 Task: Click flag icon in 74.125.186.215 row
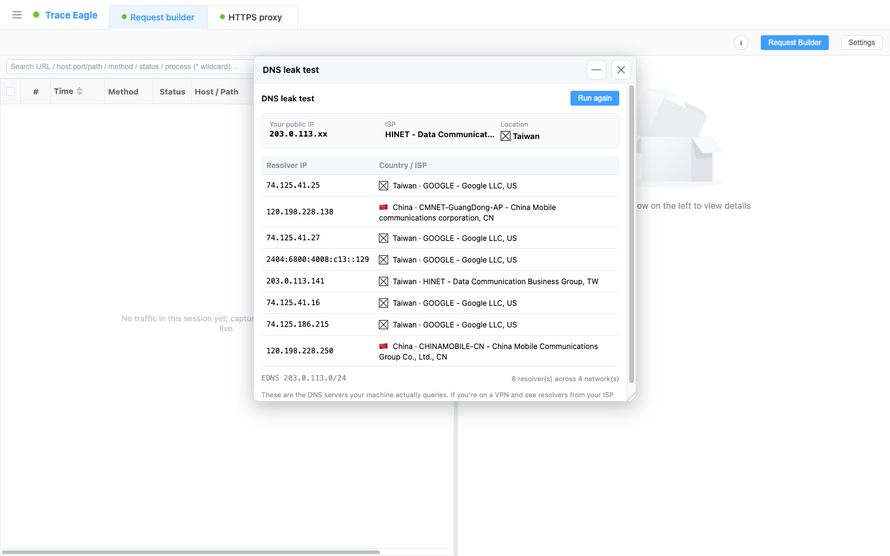[x=384, y=325]
